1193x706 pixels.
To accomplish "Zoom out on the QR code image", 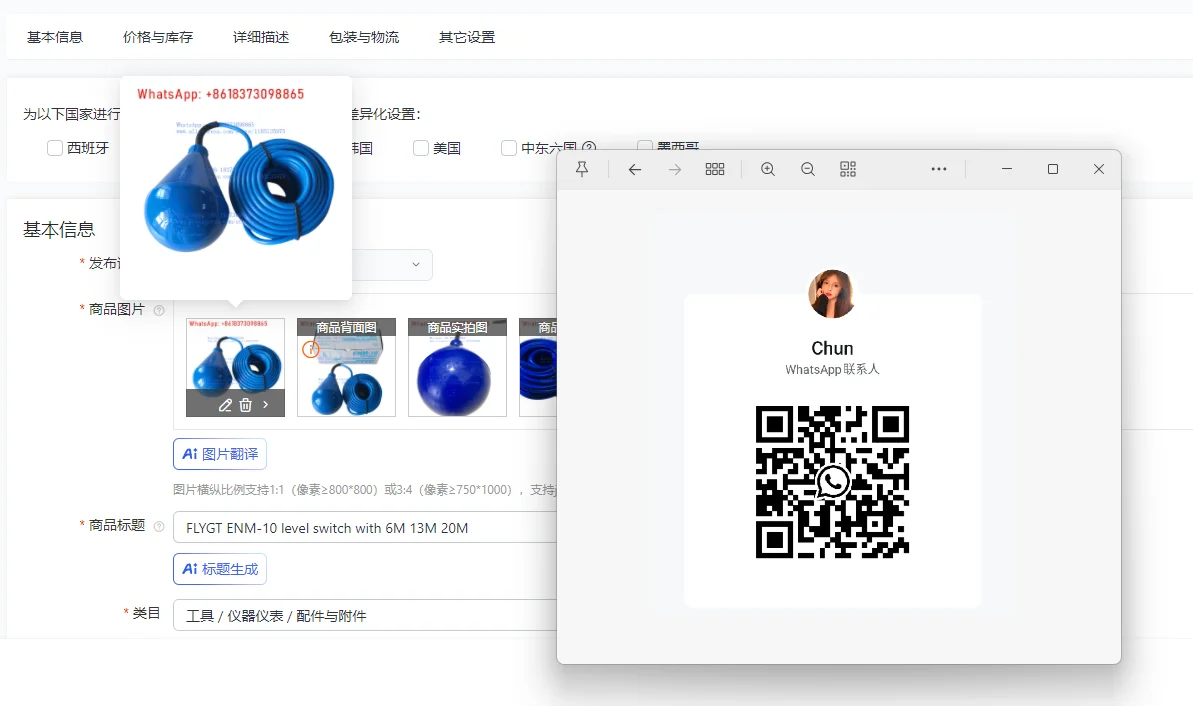I will click(808, 169).
